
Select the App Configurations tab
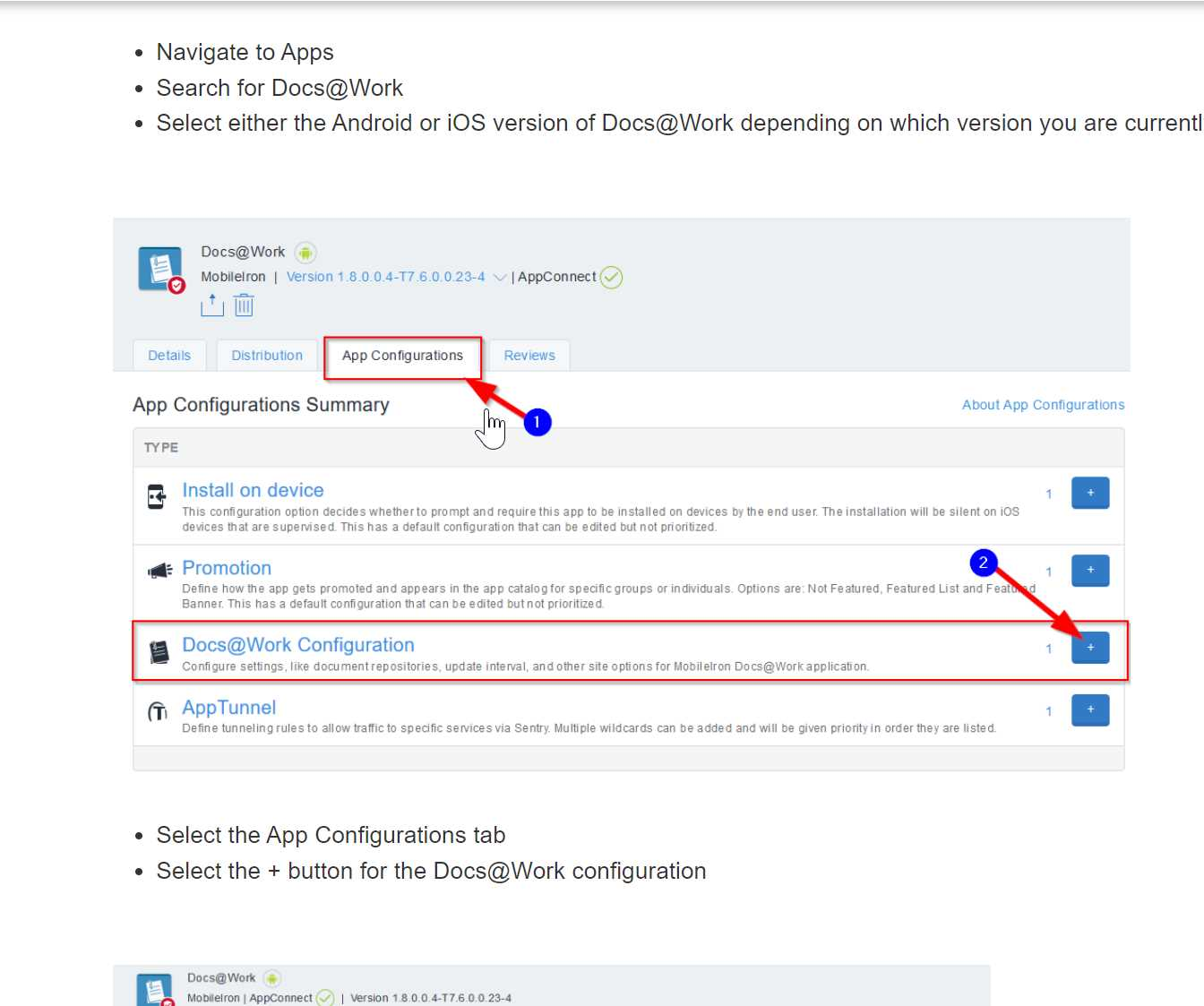(x=402, y=356)
